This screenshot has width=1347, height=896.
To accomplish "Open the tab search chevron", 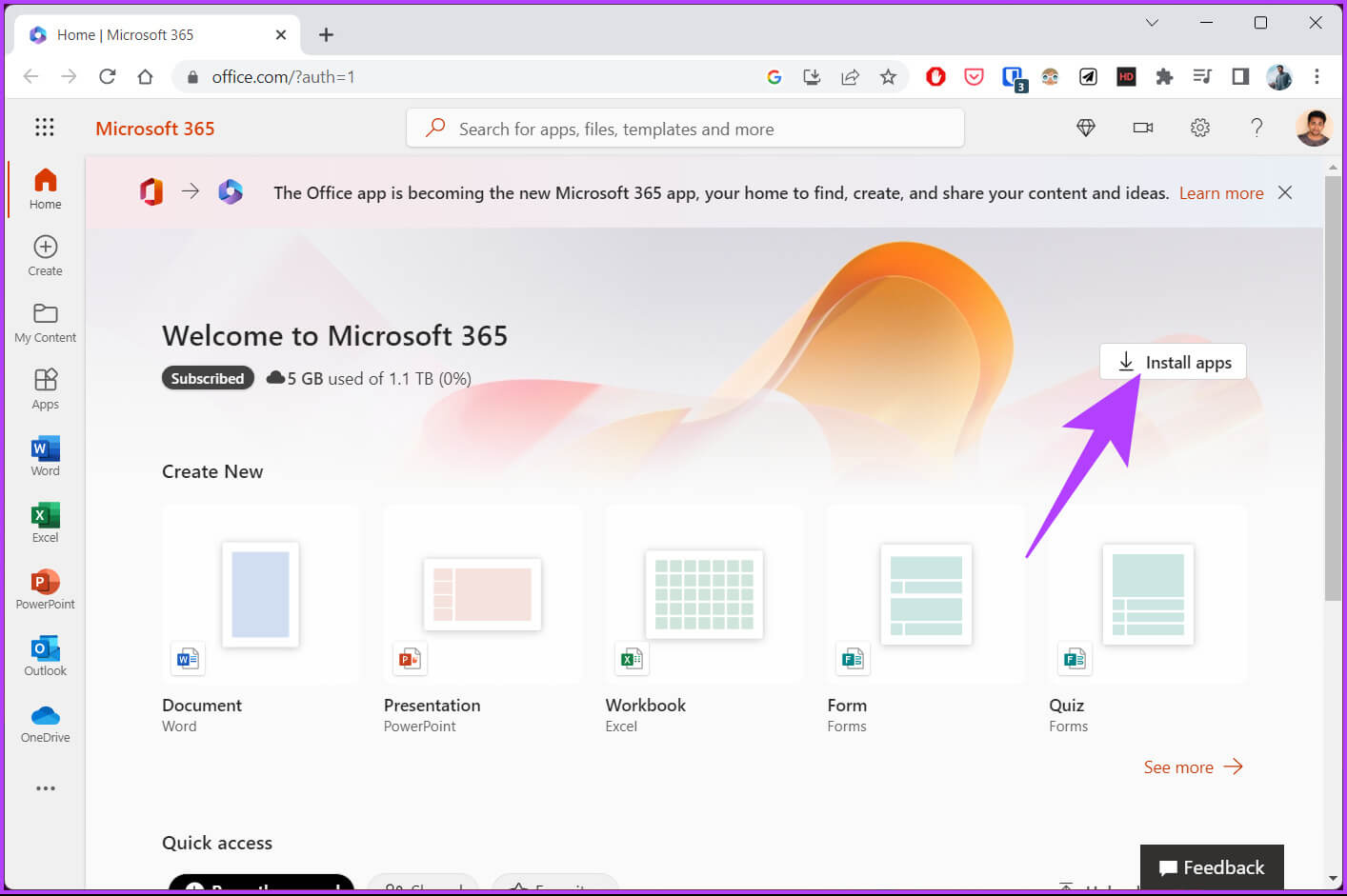I will click(1152, 23).
